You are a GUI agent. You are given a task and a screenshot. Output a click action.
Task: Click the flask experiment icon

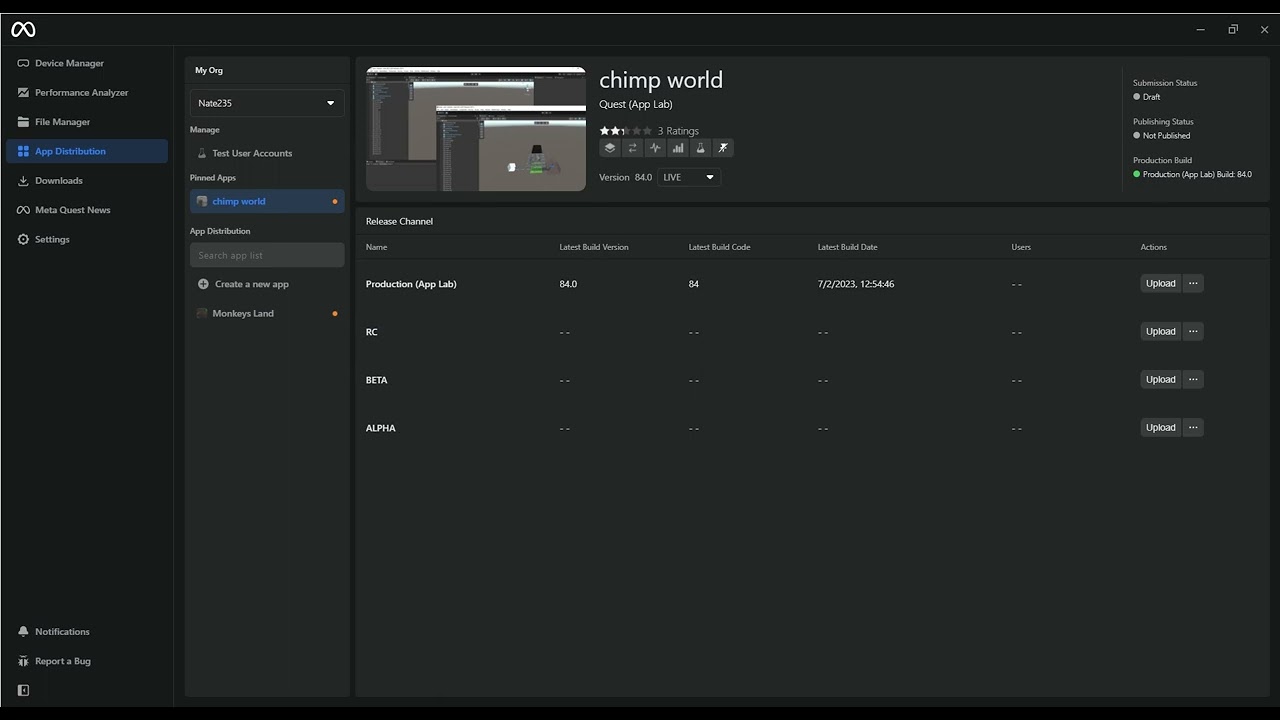tap(701, 148)
